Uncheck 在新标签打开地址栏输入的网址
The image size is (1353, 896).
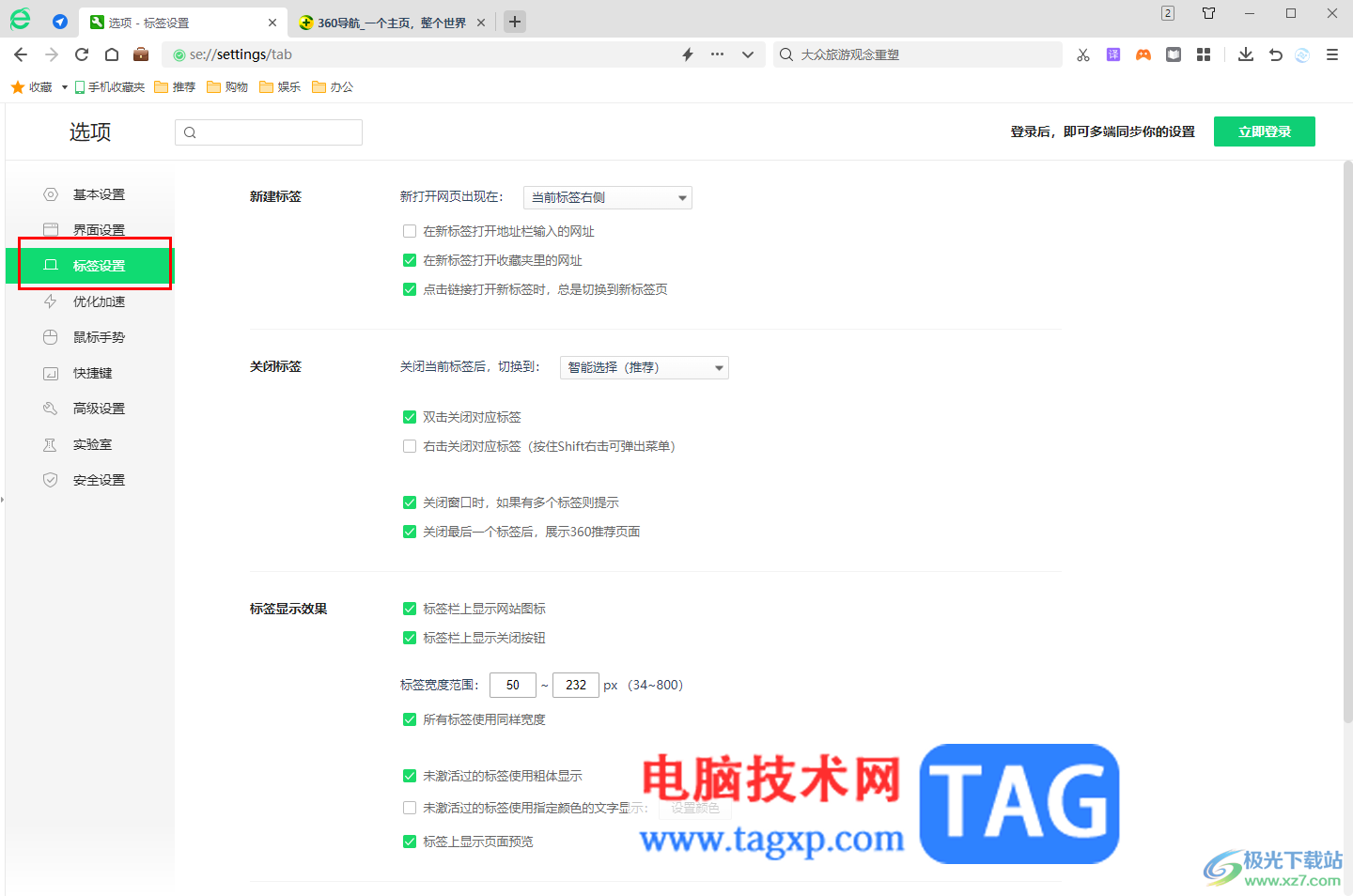[410, 230]
